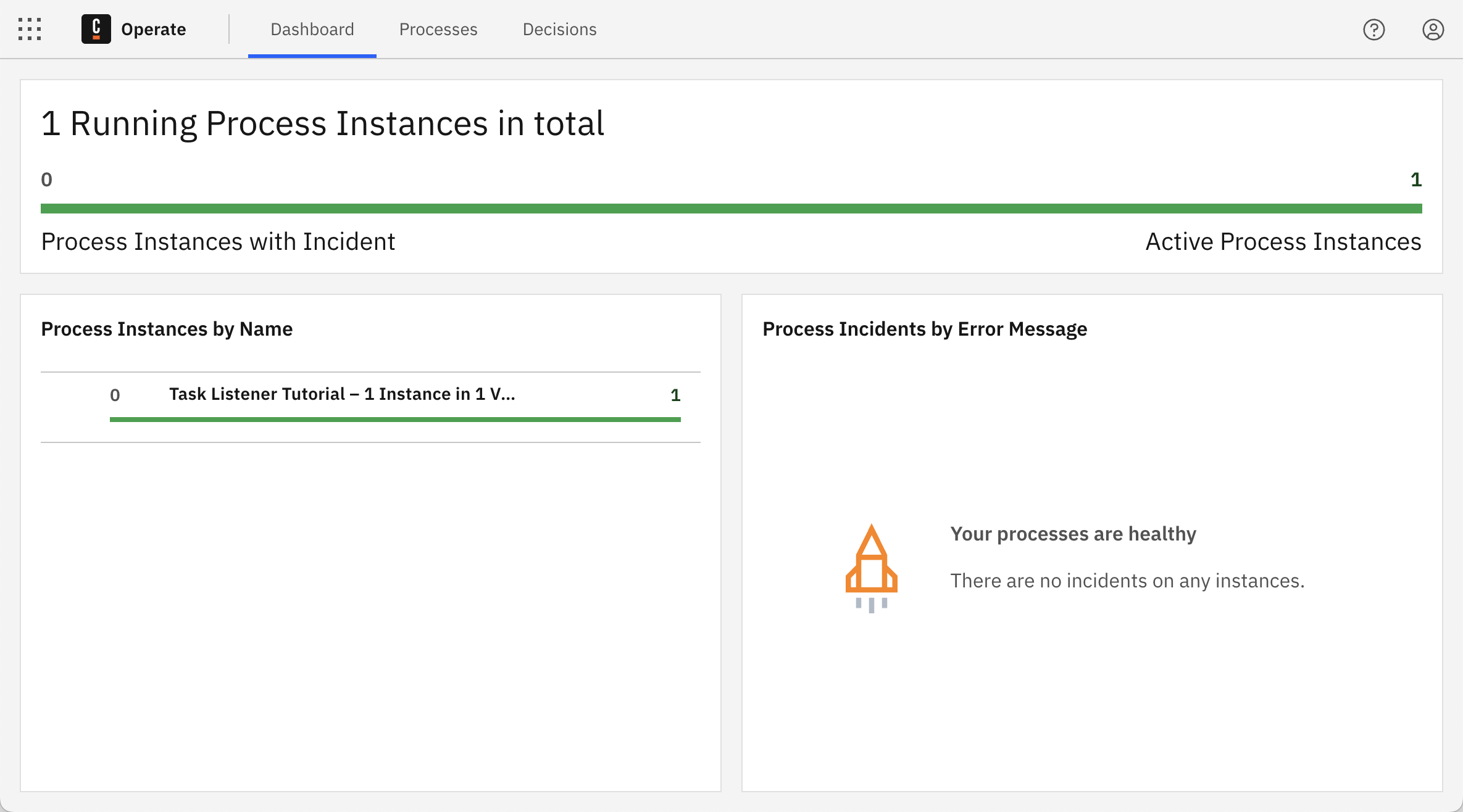
Task: Click the account avatar in the header
Action: [1433, 29]
